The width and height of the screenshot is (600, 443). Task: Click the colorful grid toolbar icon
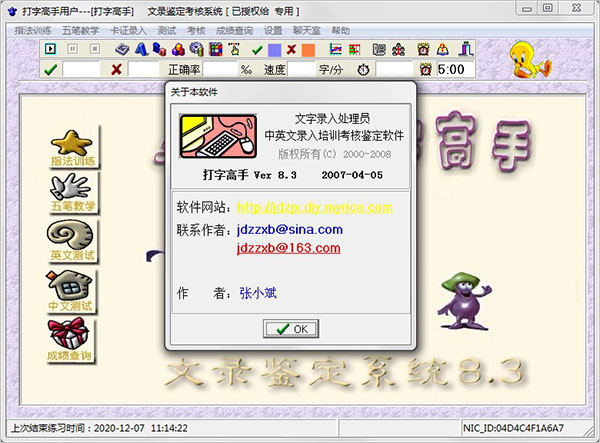coord(215,49)
